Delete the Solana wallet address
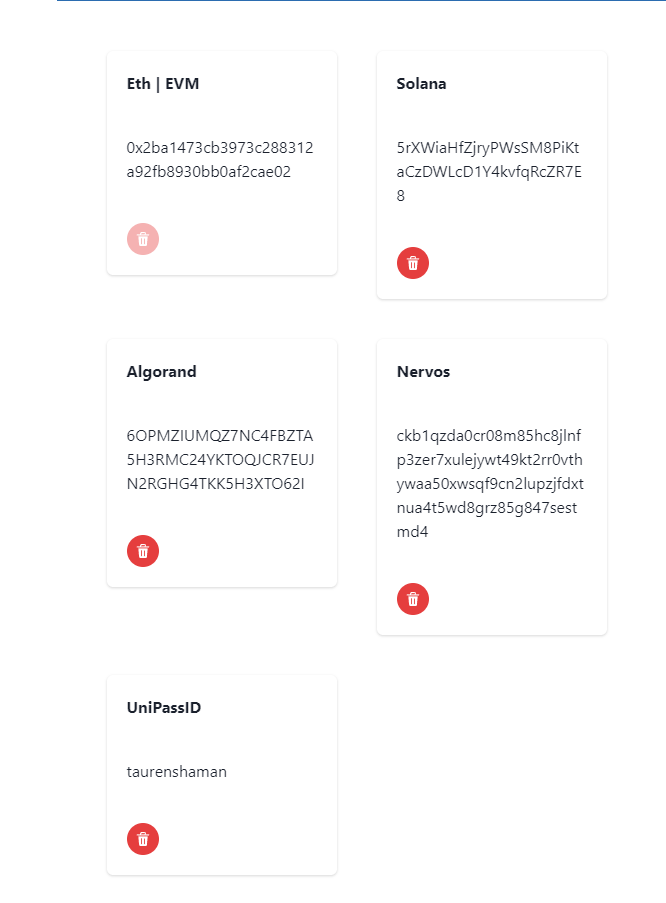Image resolution: width=666 pixels, height=903 pixels. click(413, 263)
